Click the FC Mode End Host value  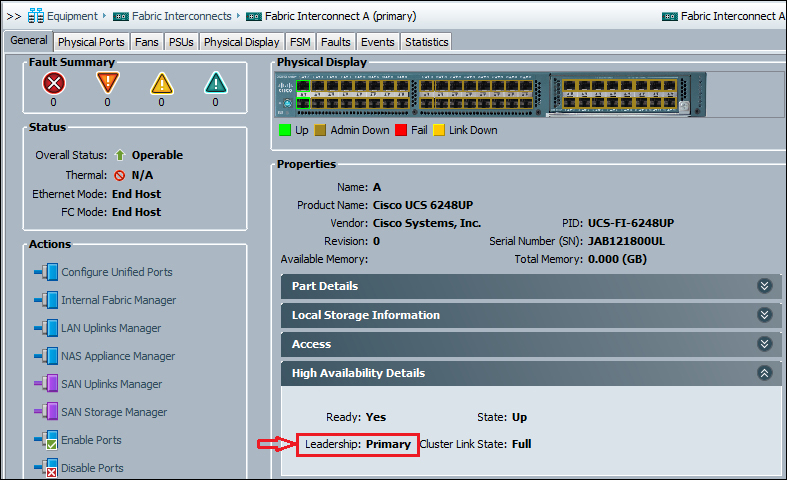tap(137, 212)
